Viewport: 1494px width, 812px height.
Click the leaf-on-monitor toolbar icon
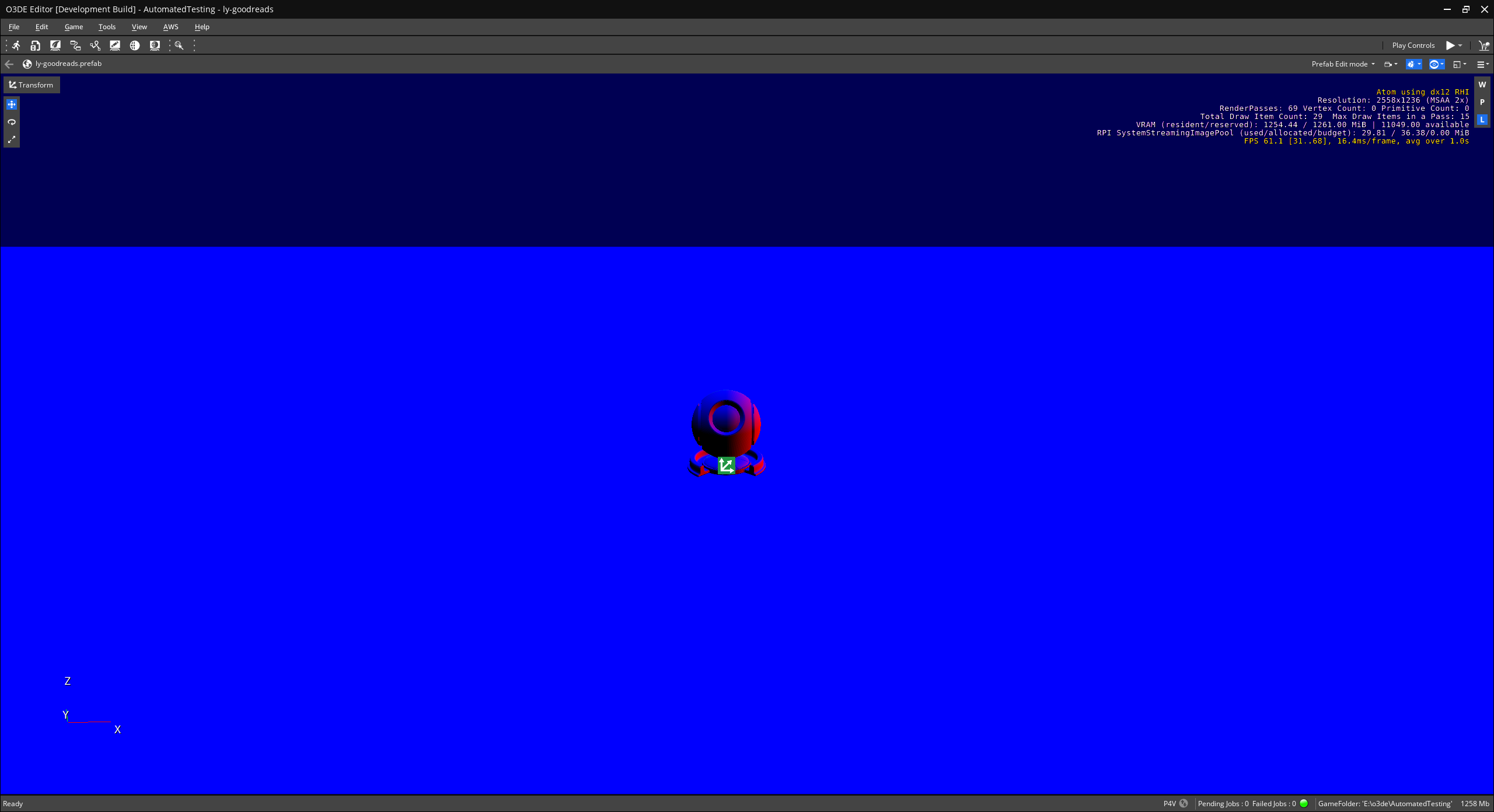click(x=54, y=45)
